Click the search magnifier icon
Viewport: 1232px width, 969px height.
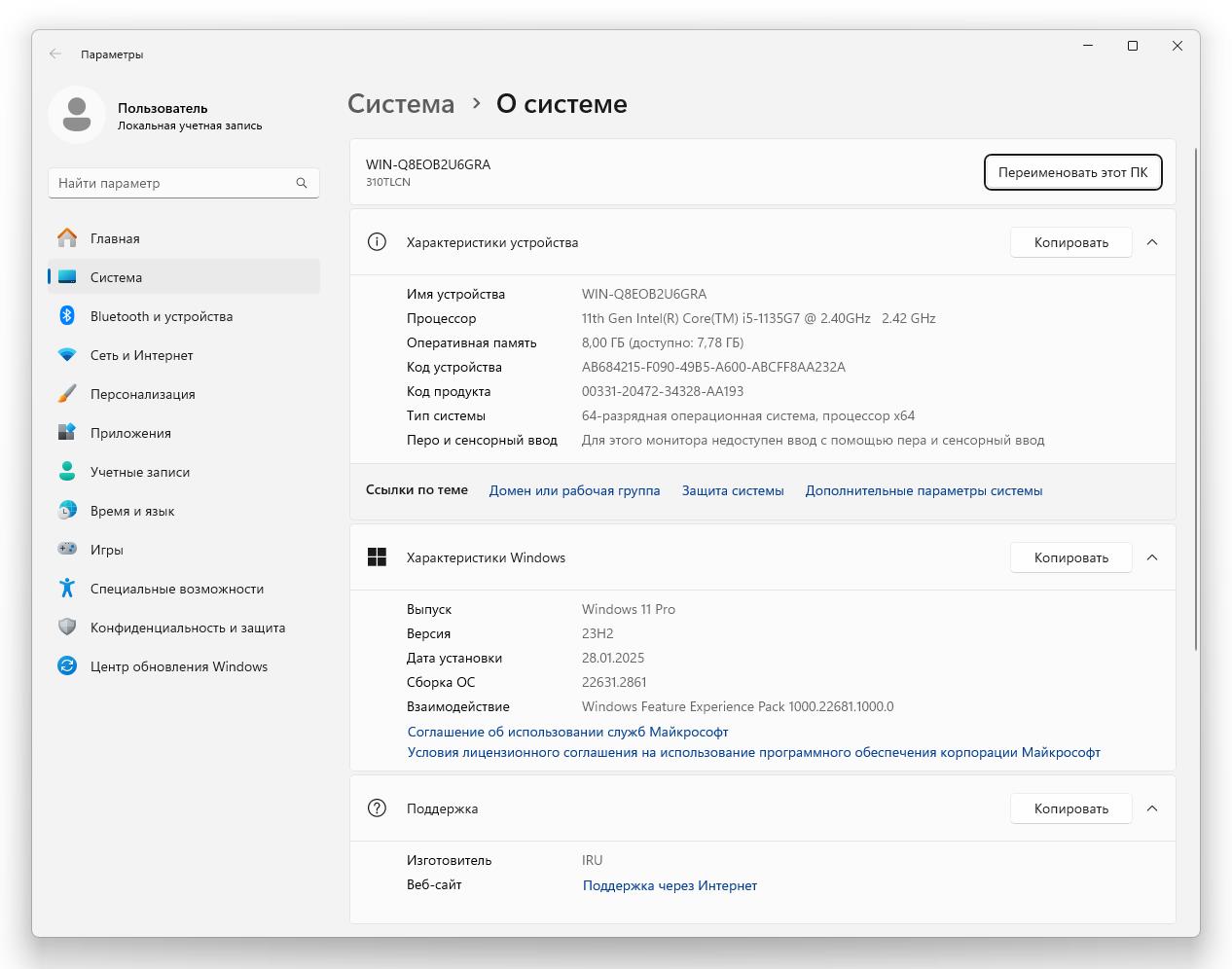point(302,183)
